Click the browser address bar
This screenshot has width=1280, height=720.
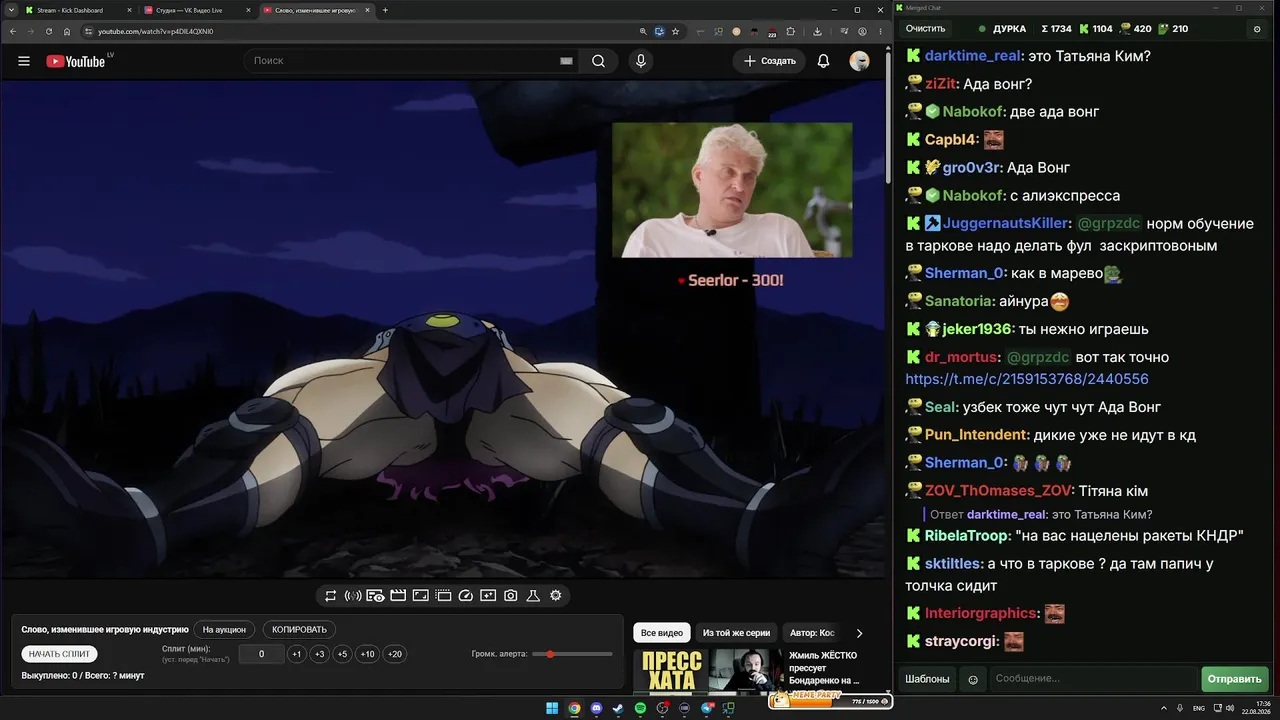366,31
